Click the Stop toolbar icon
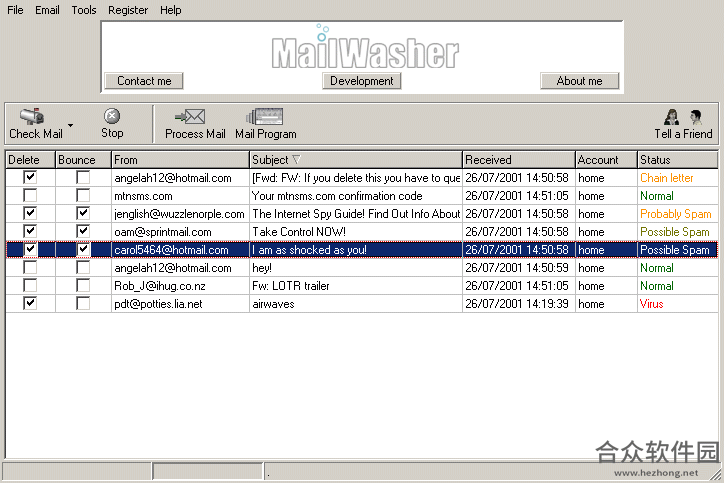 click(112, 116)
